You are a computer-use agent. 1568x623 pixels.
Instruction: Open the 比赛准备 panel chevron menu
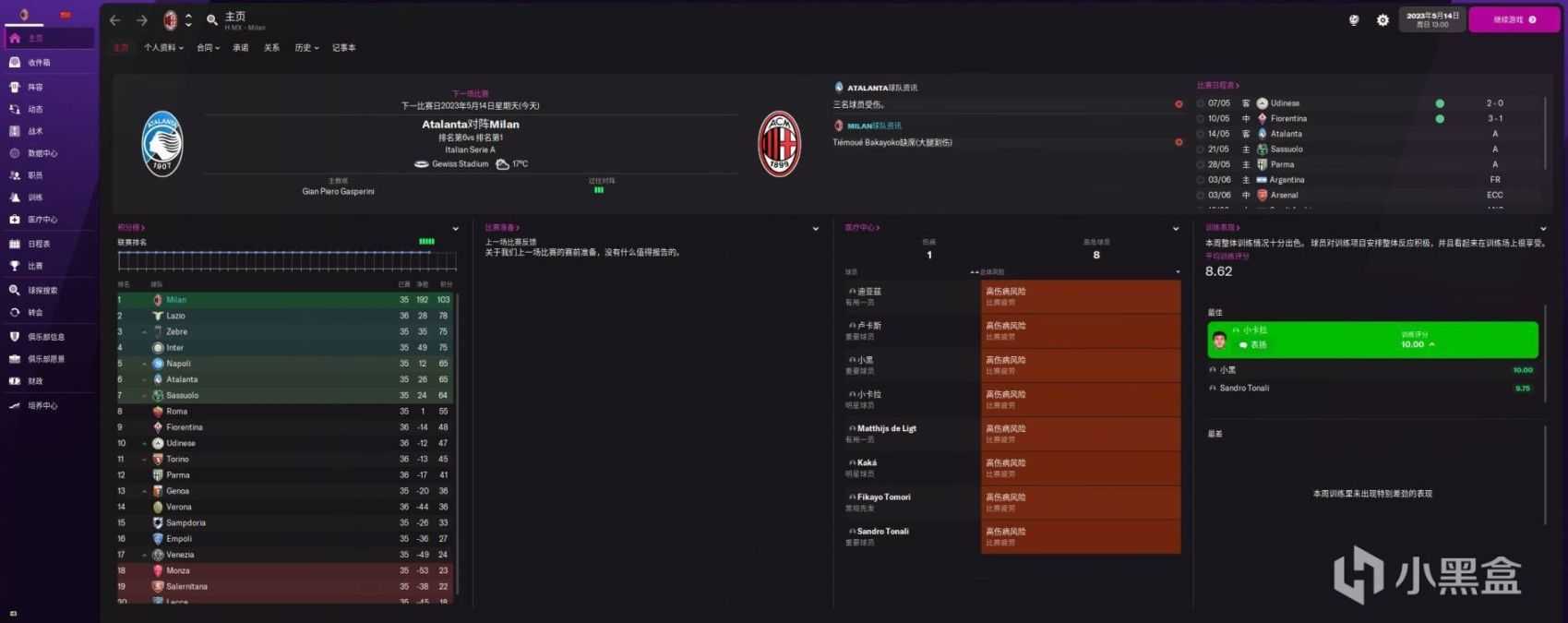pos(816,229)
